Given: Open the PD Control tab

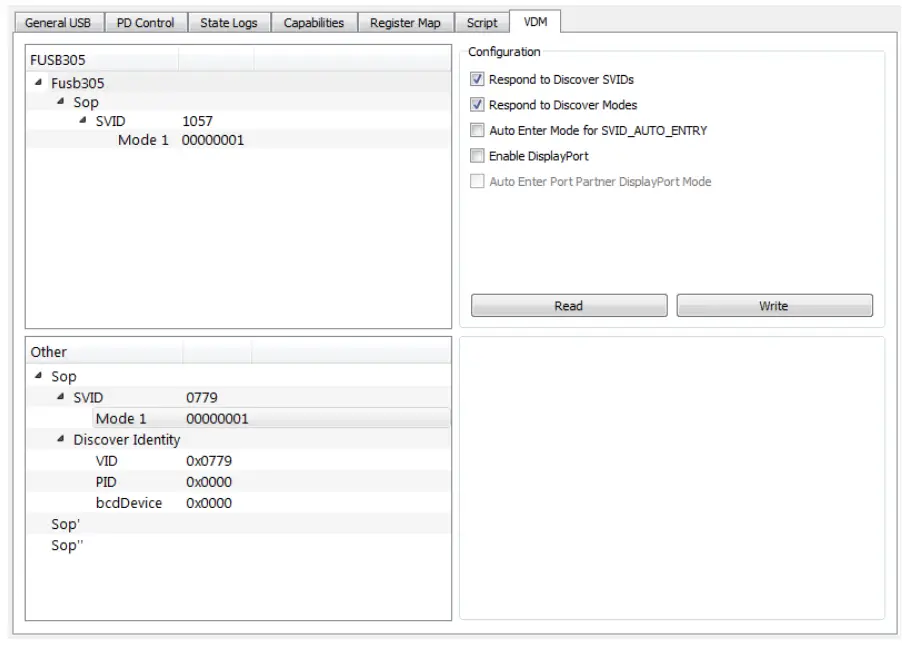Looking at the screenshot, I should pyautogui.click(x=146, y=23).
